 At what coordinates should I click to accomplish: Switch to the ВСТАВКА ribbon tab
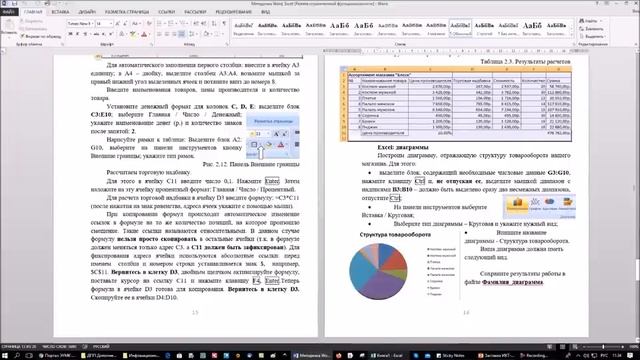pos(60,12)
